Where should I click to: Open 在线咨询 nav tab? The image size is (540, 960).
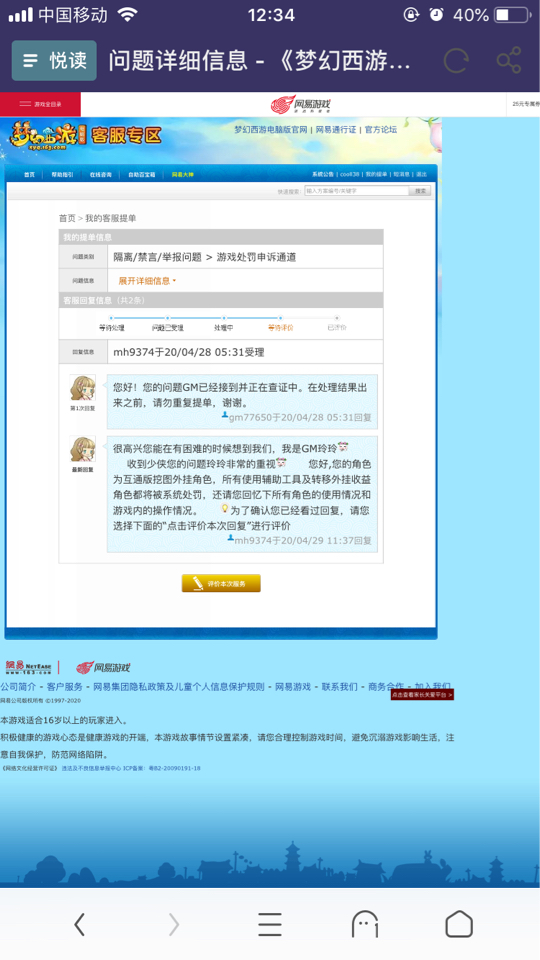pyautogui.click(x=101, y=174)
